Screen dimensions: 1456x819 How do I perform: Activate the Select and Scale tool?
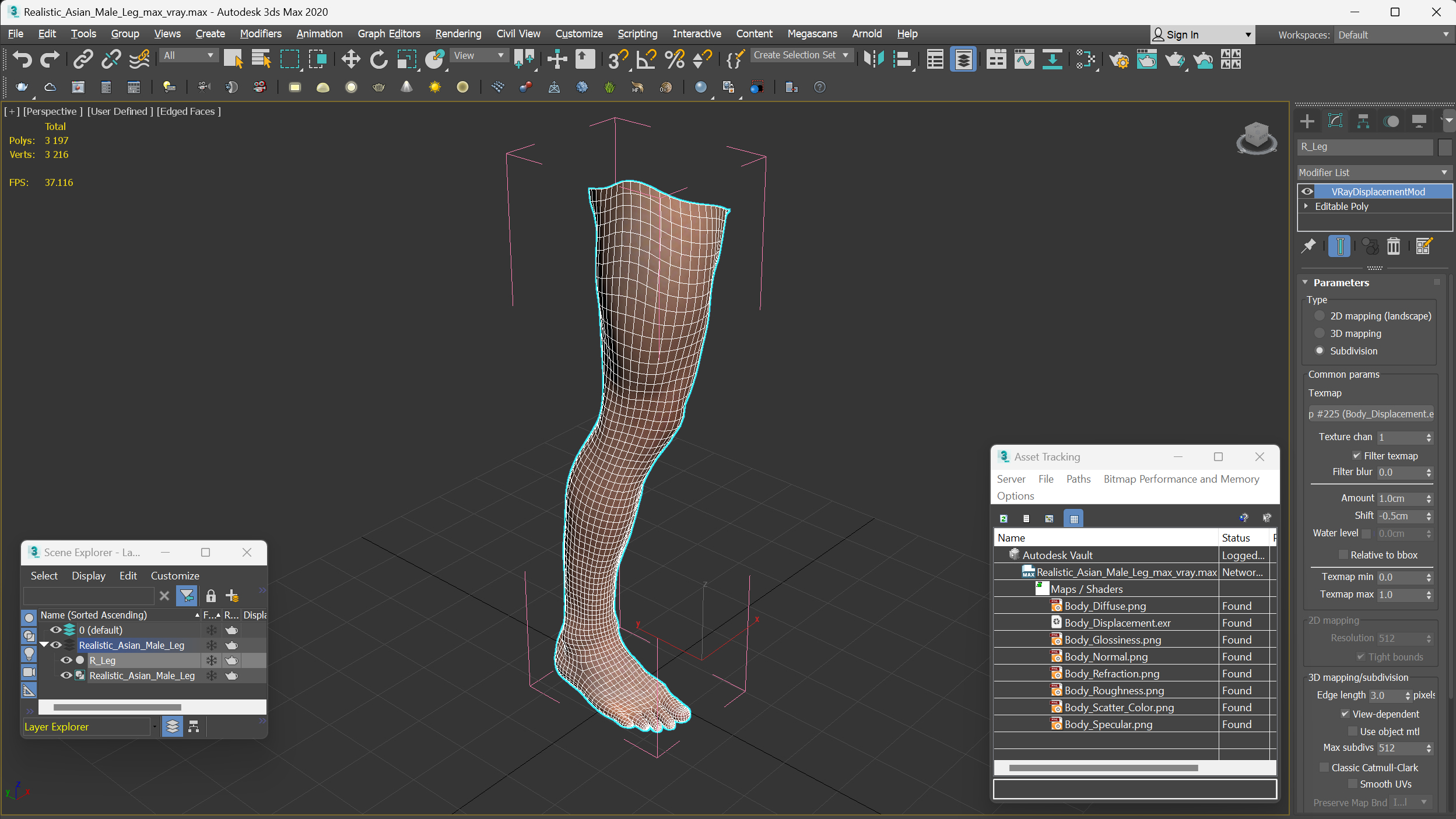tap(406, 59)
